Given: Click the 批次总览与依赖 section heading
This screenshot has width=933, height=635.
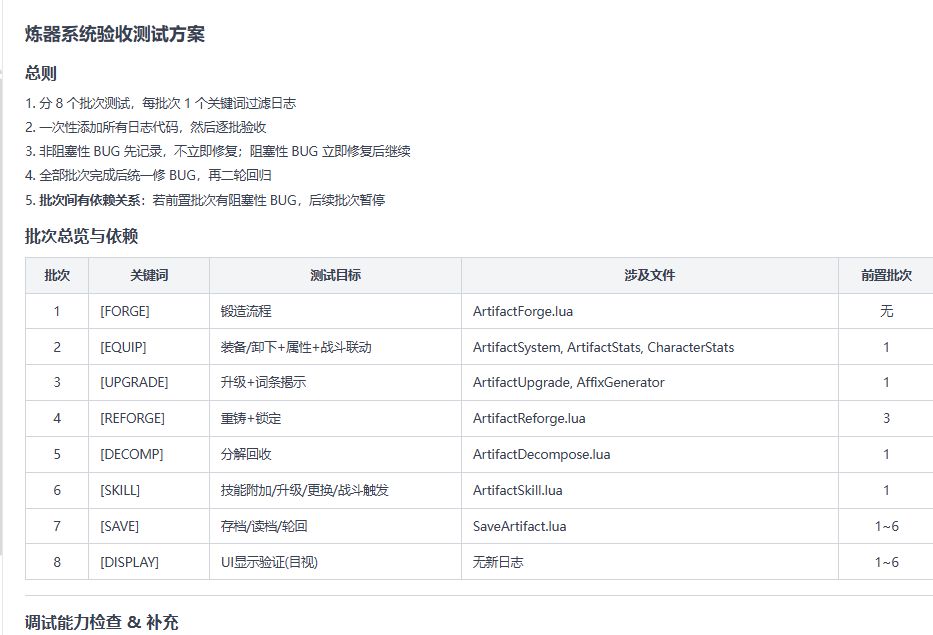Looking at the screenshot, I should pyautogui.click(x=81, y=236).
